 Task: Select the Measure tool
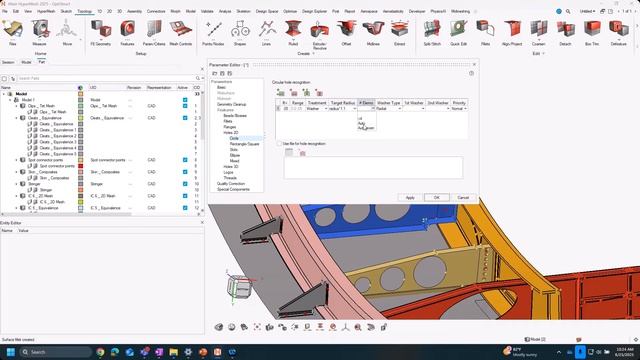click(x=40, y=33)
